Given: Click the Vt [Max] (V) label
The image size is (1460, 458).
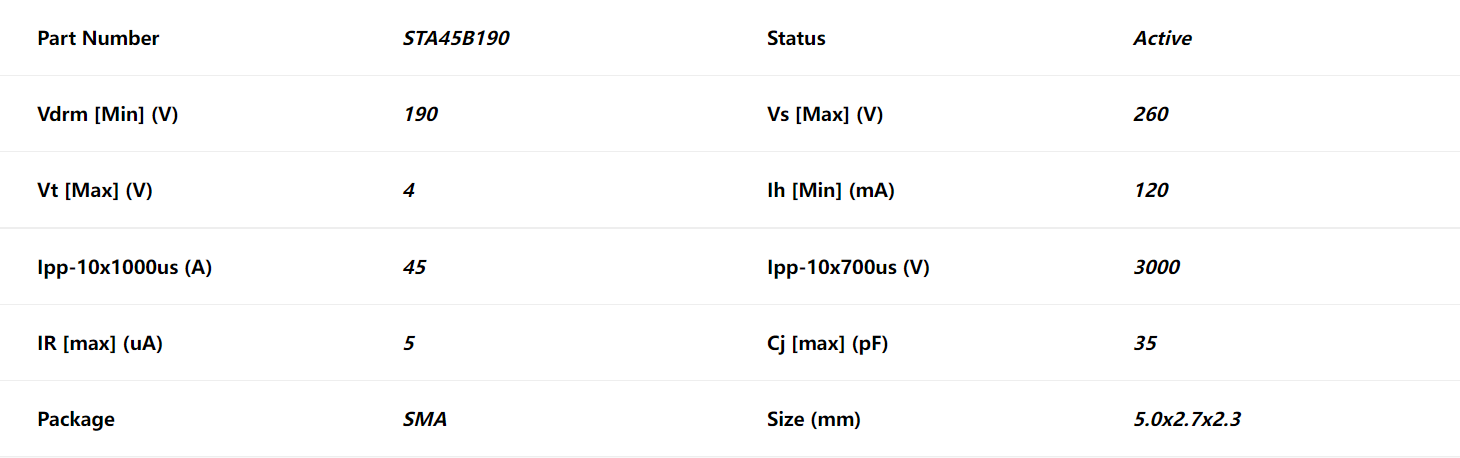Looking at the screenshot, I should [x=95, y=191].
